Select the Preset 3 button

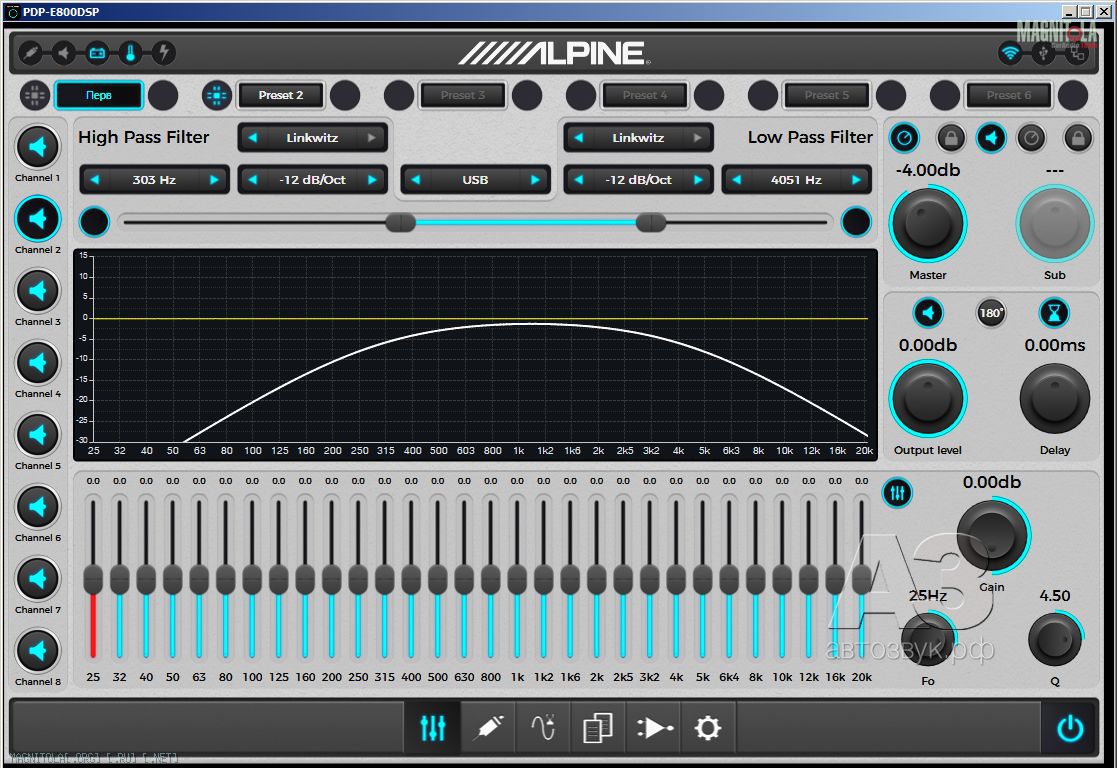463,95
